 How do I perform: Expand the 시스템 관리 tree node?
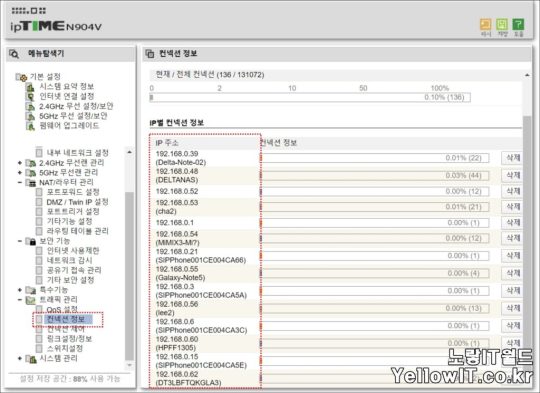pos(20,359)
